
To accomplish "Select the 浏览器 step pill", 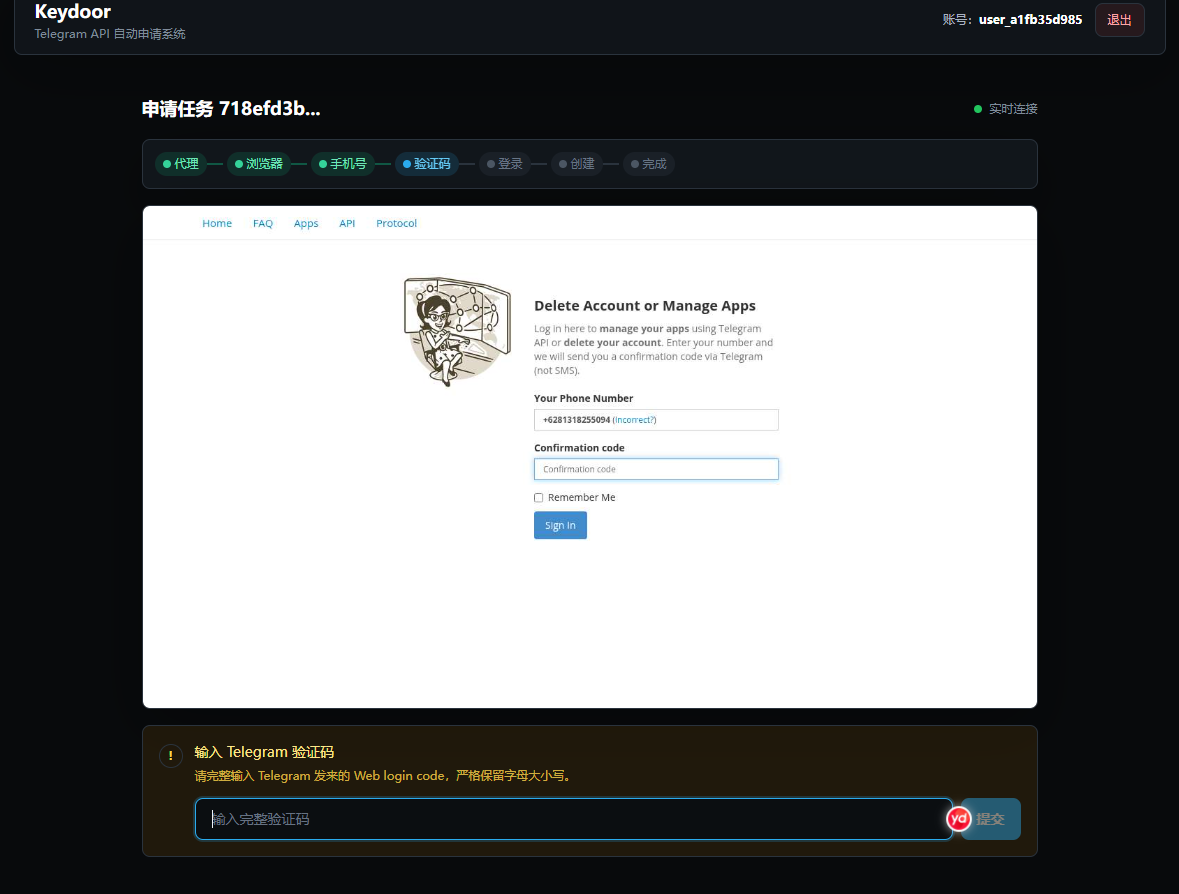I will pyautogui.click(x=259, y=164).
